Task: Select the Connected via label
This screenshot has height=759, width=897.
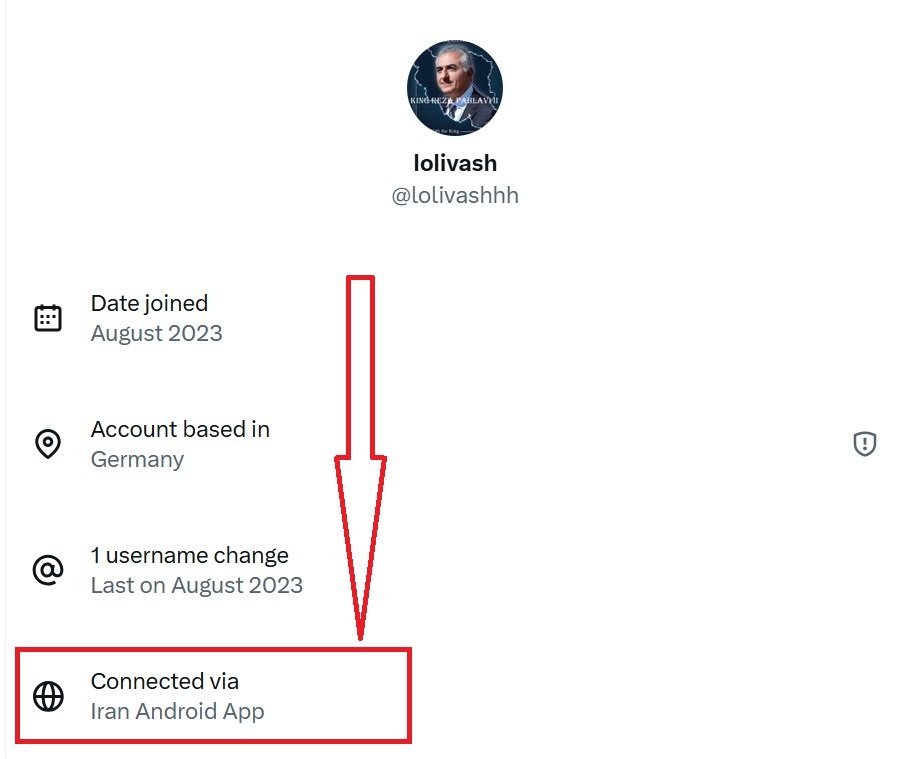Action: tap(165, 681)
